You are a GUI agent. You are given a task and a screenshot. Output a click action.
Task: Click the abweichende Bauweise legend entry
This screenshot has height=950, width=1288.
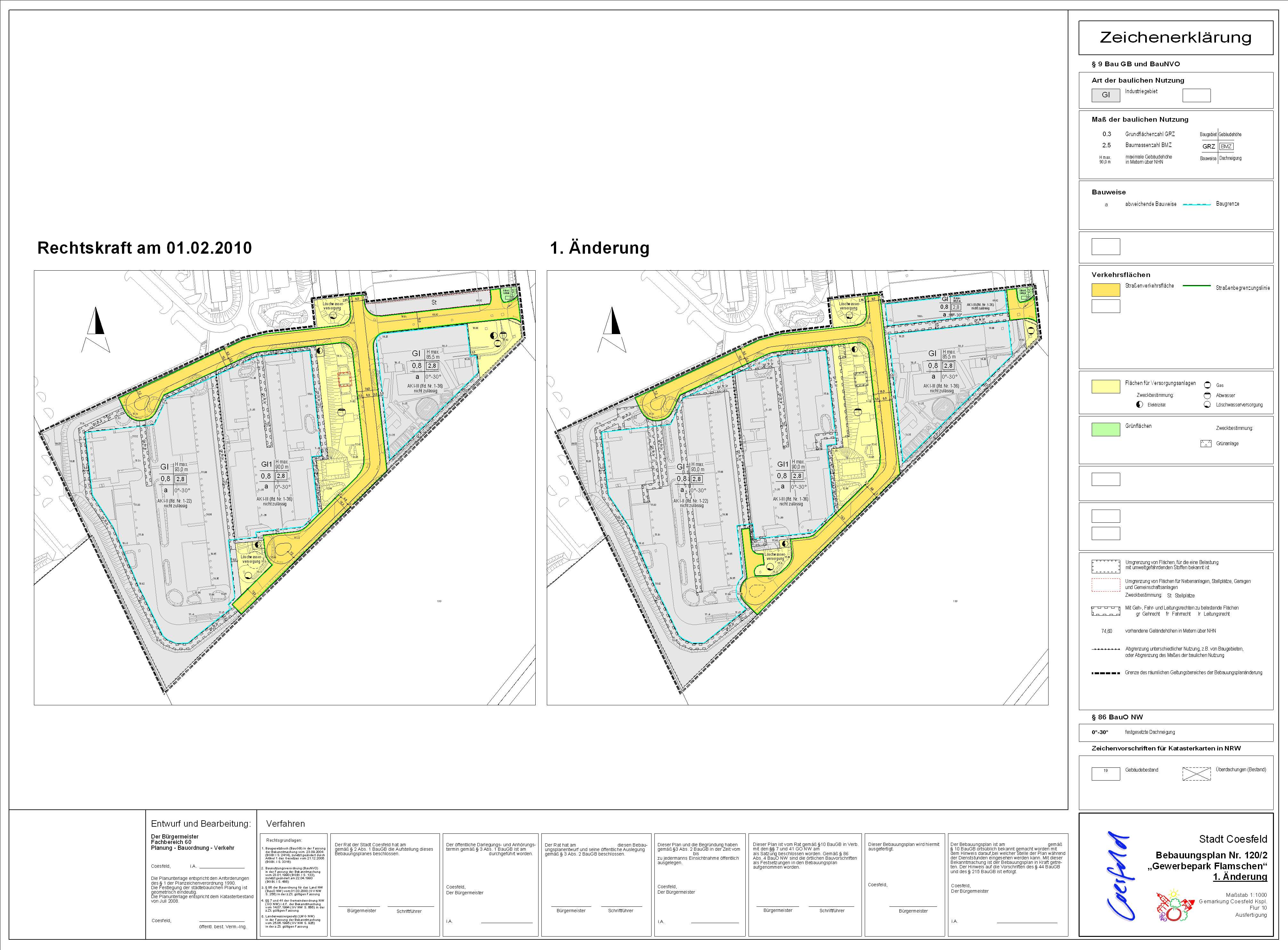pyautogui.click(x=1151, y=204)
